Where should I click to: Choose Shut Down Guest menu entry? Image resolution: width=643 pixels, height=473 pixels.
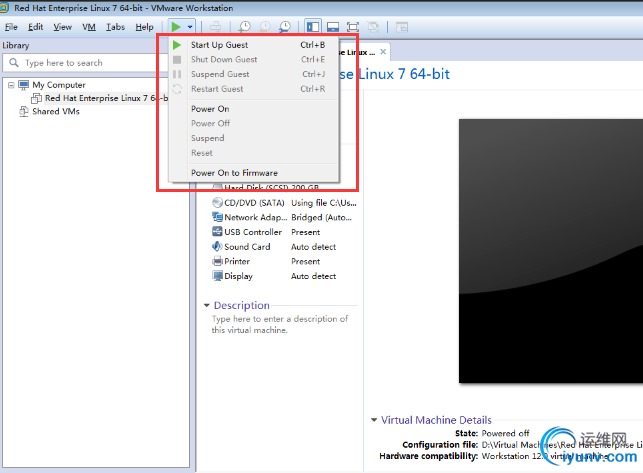[254, 59]
